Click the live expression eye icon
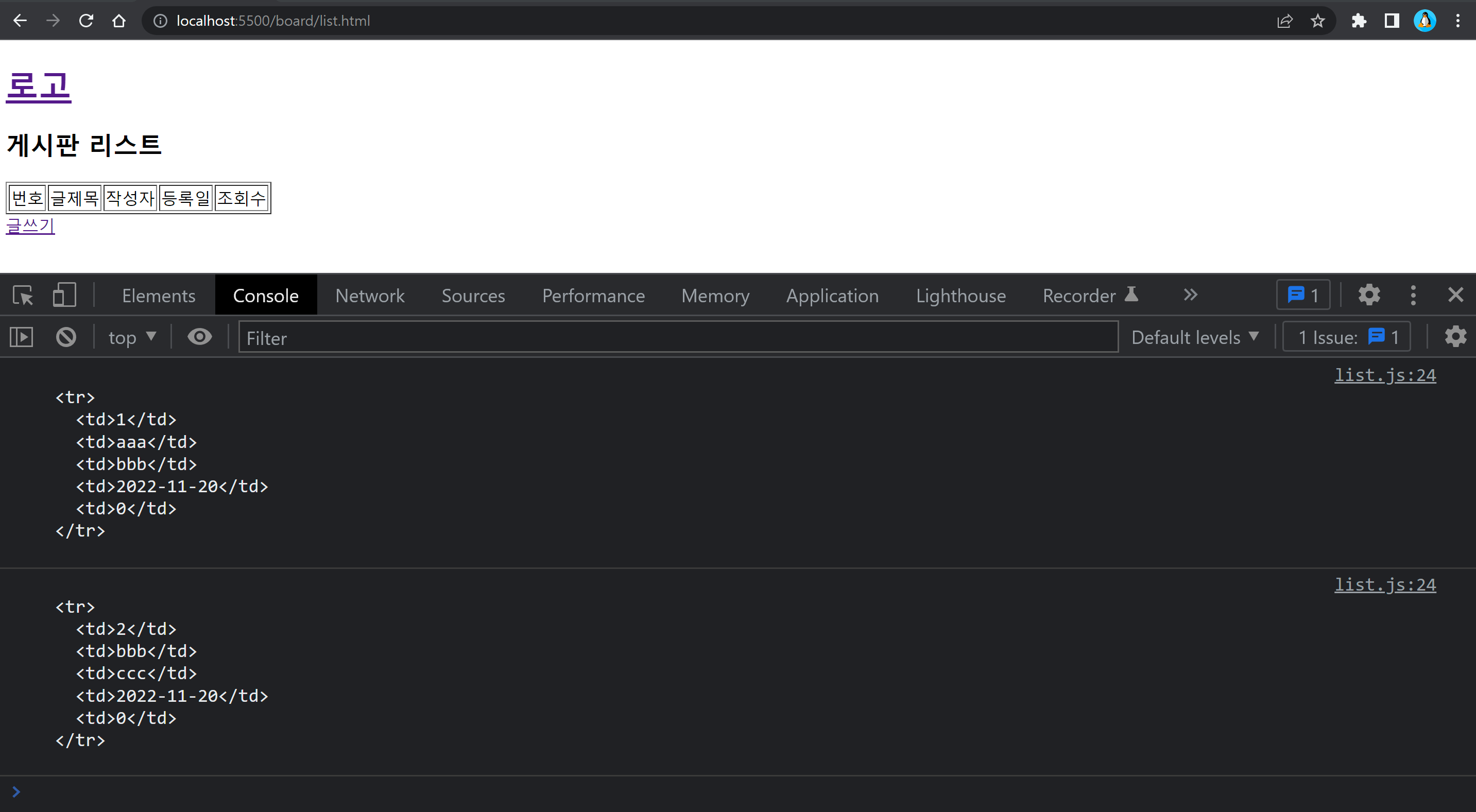Viewport: 1476px width, 812px height. (199, 337)
